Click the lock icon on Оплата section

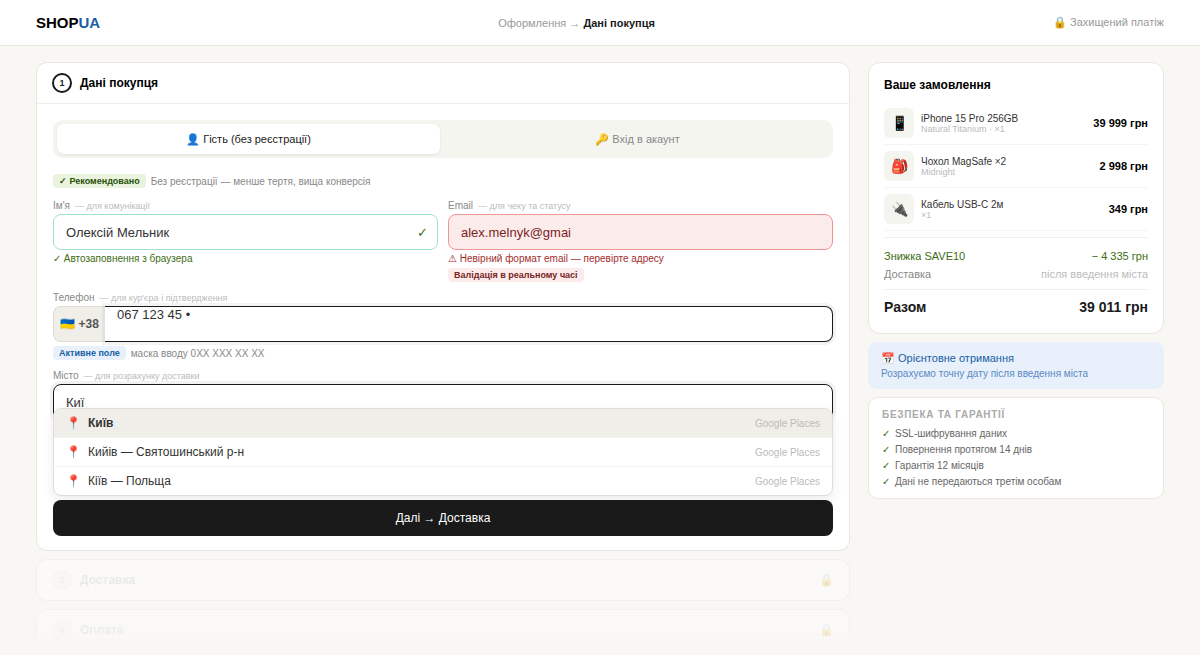click(826, 630)
